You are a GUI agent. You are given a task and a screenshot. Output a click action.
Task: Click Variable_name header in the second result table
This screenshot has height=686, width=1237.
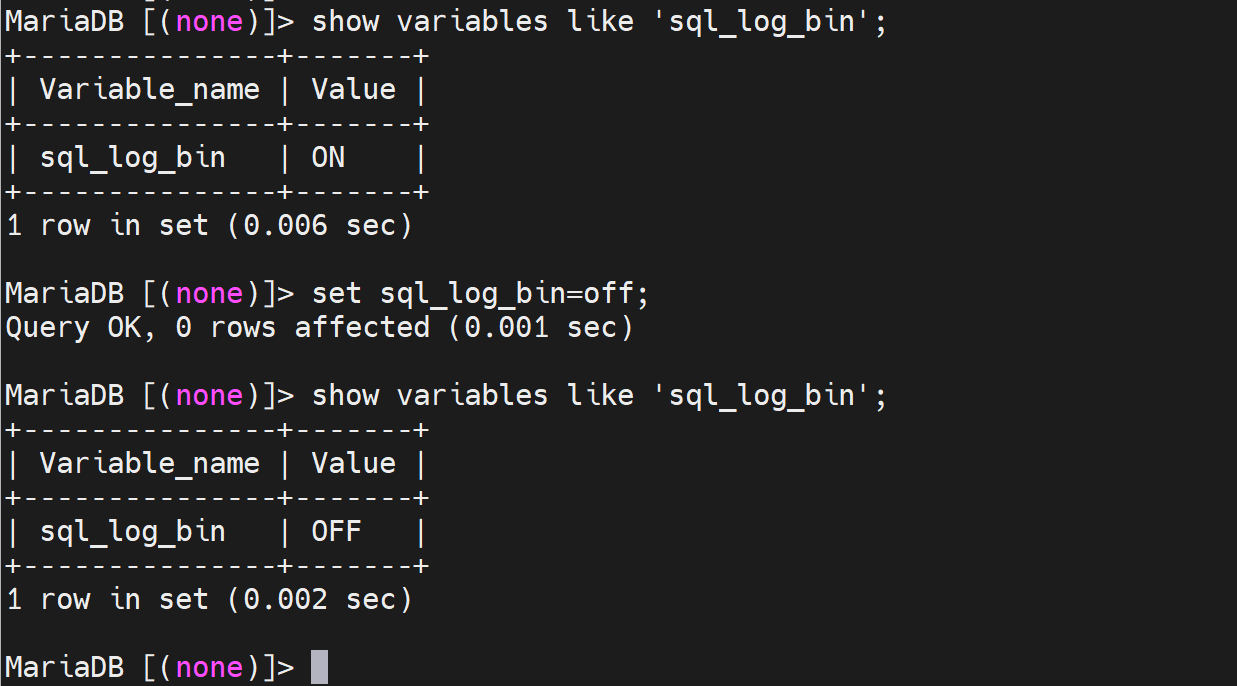pyautogui.click(x=149, y=463)
